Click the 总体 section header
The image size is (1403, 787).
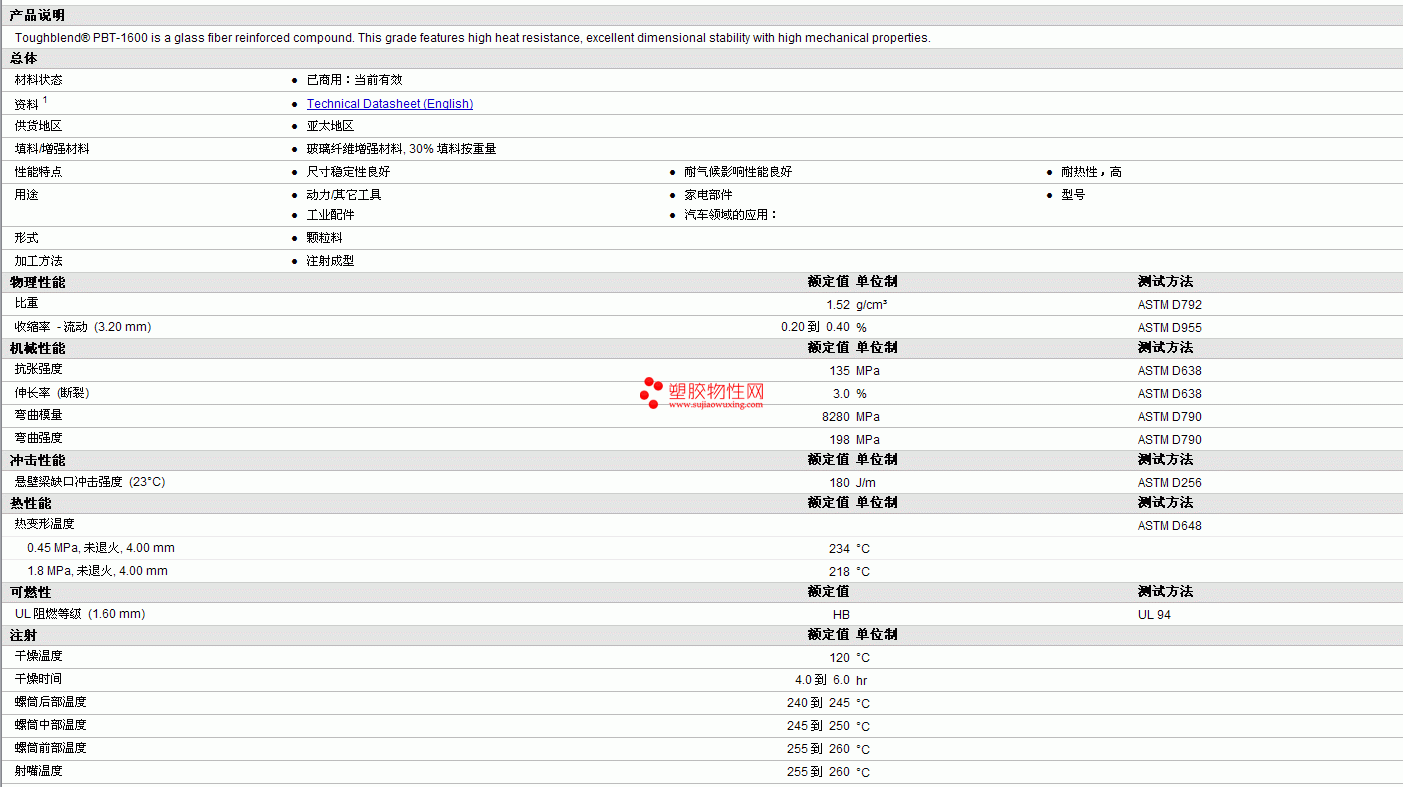tap(23, 59)
